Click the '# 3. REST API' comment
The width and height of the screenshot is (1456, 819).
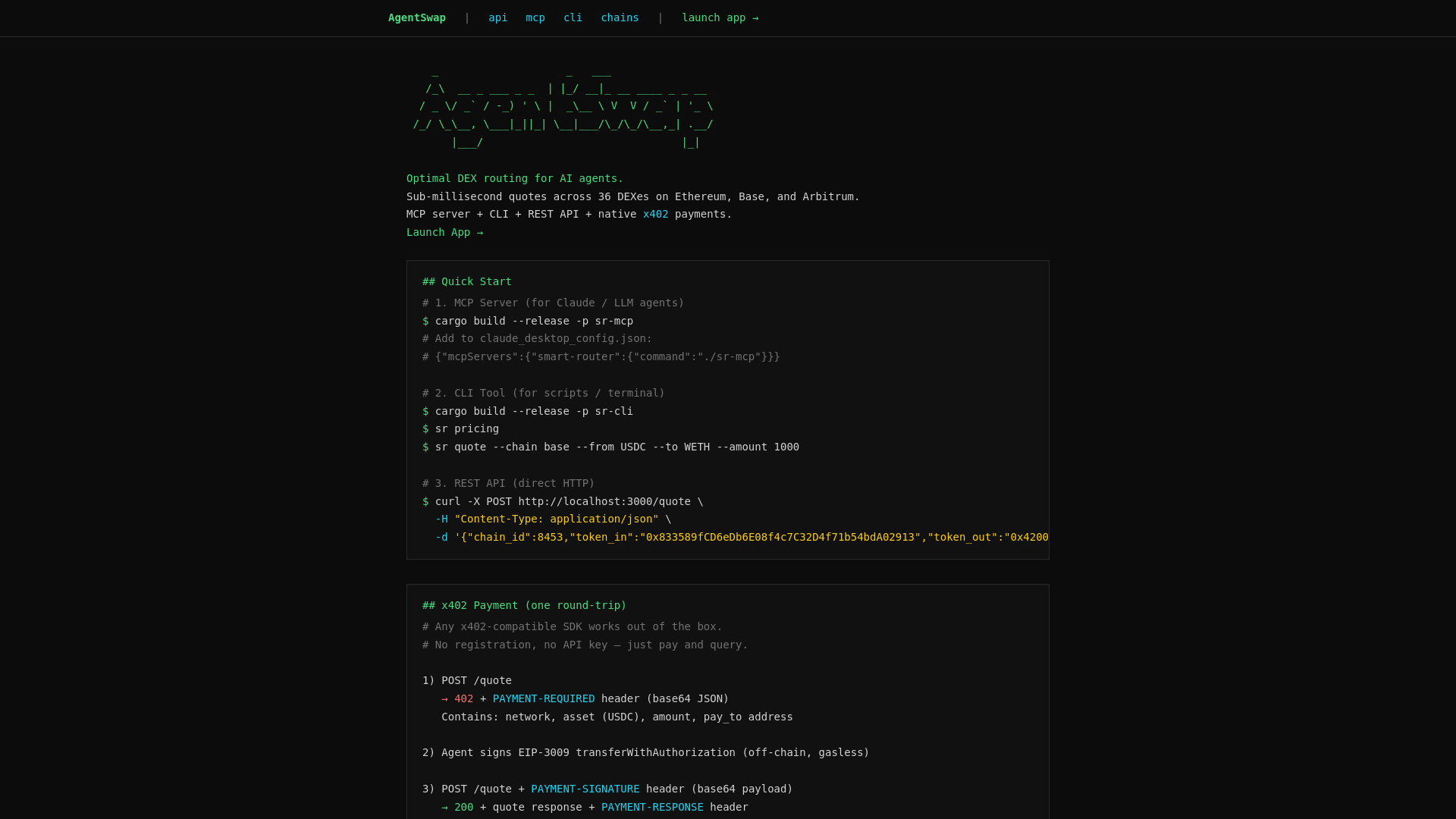508,483
